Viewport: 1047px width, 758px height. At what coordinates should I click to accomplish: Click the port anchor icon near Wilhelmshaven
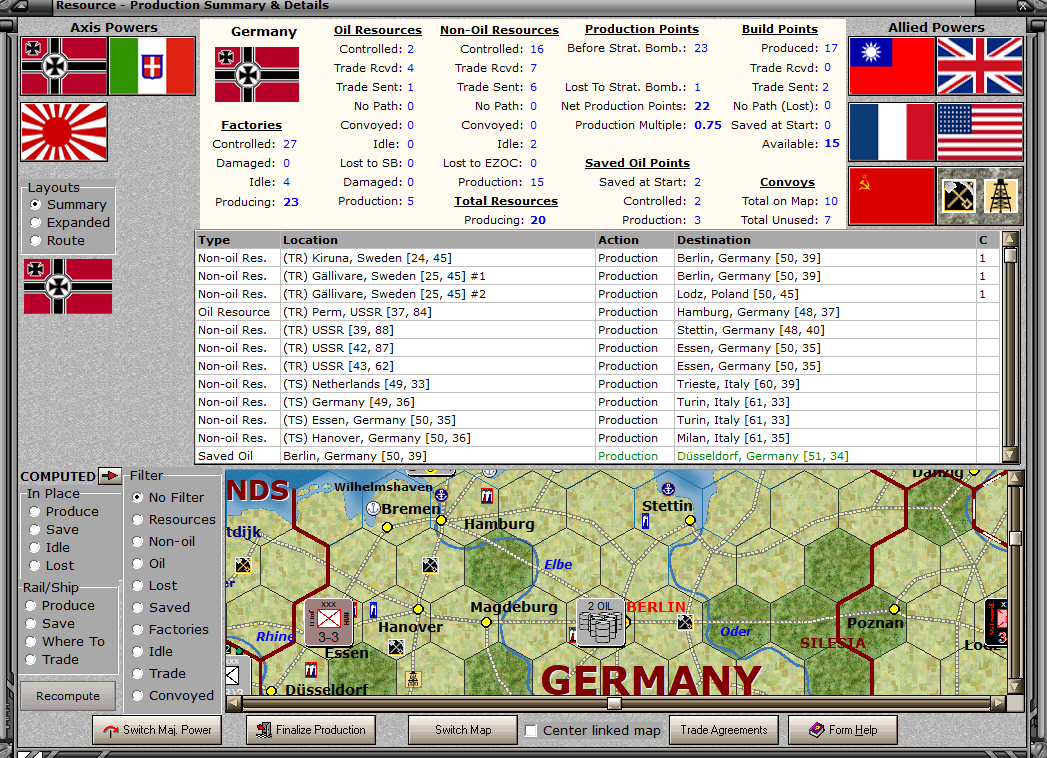(x=441, y=495)
